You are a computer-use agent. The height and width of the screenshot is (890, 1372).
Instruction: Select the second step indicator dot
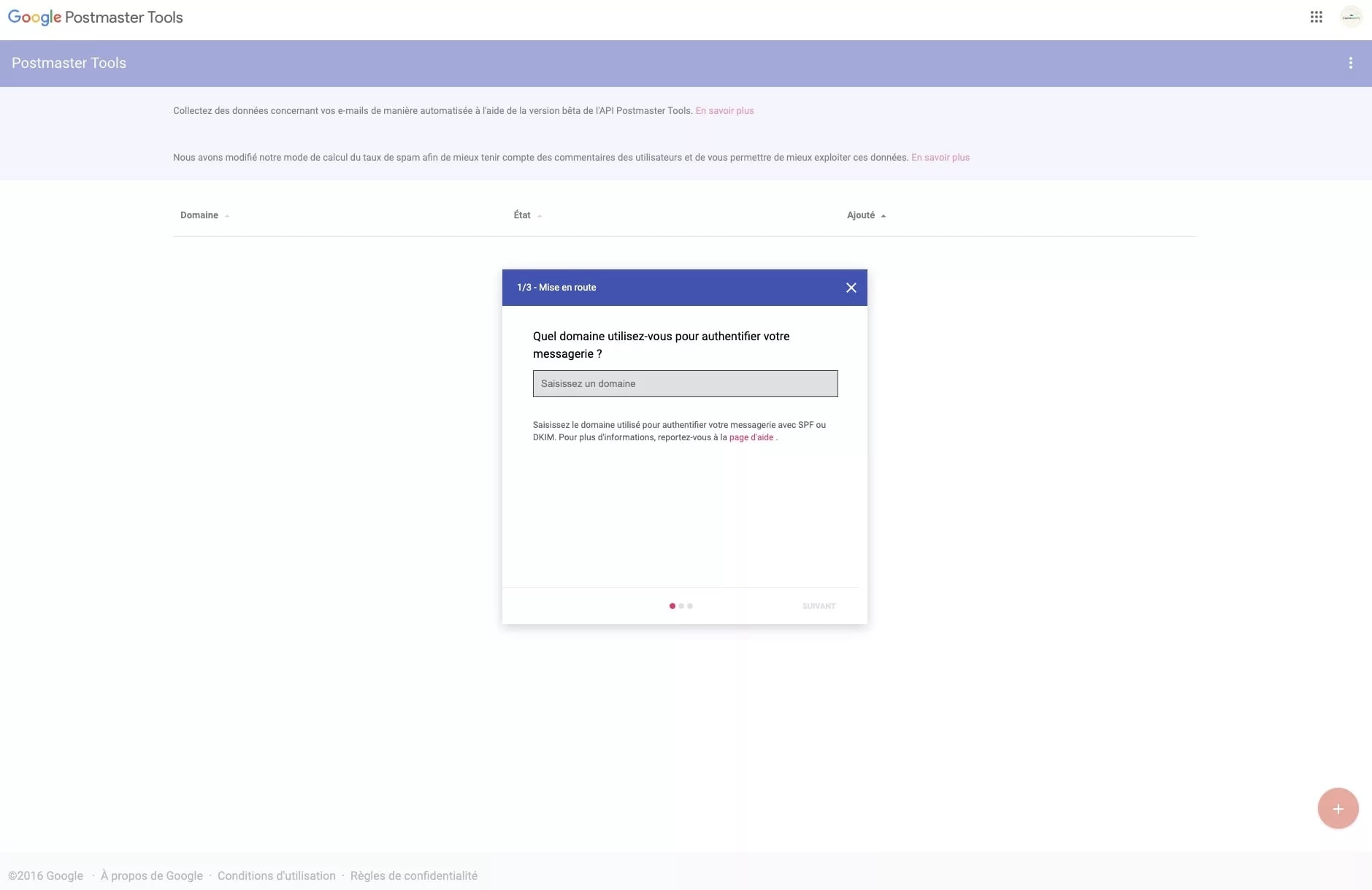(x=681, y=606)
